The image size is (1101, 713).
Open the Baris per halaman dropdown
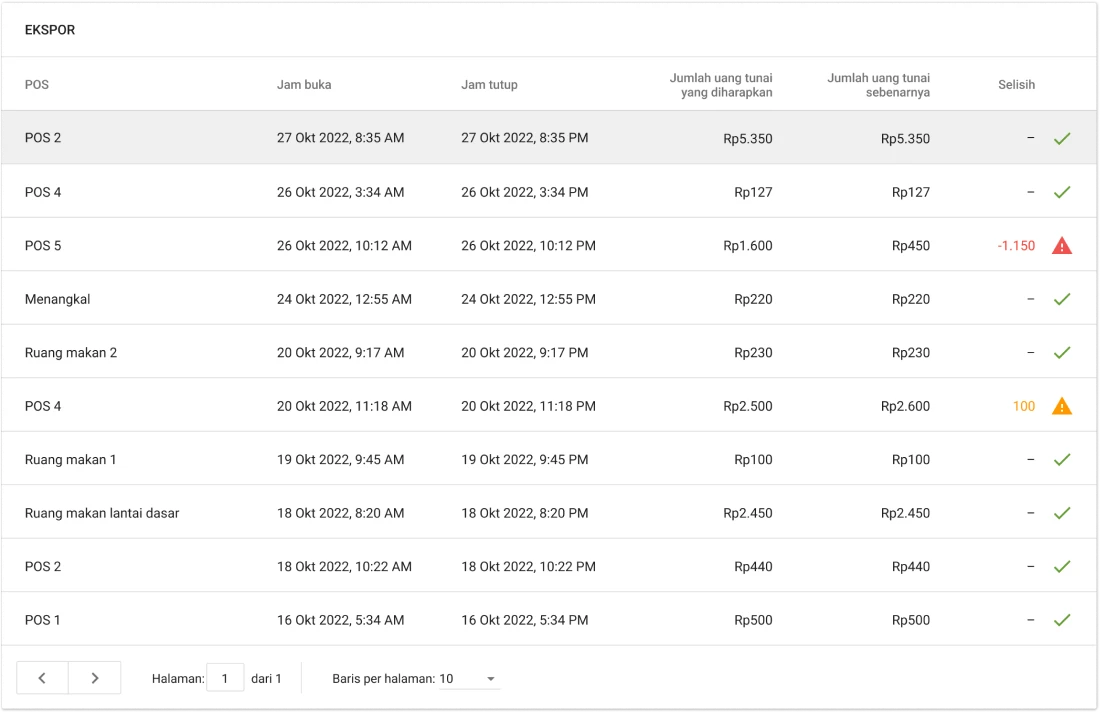tap(469, 679)
